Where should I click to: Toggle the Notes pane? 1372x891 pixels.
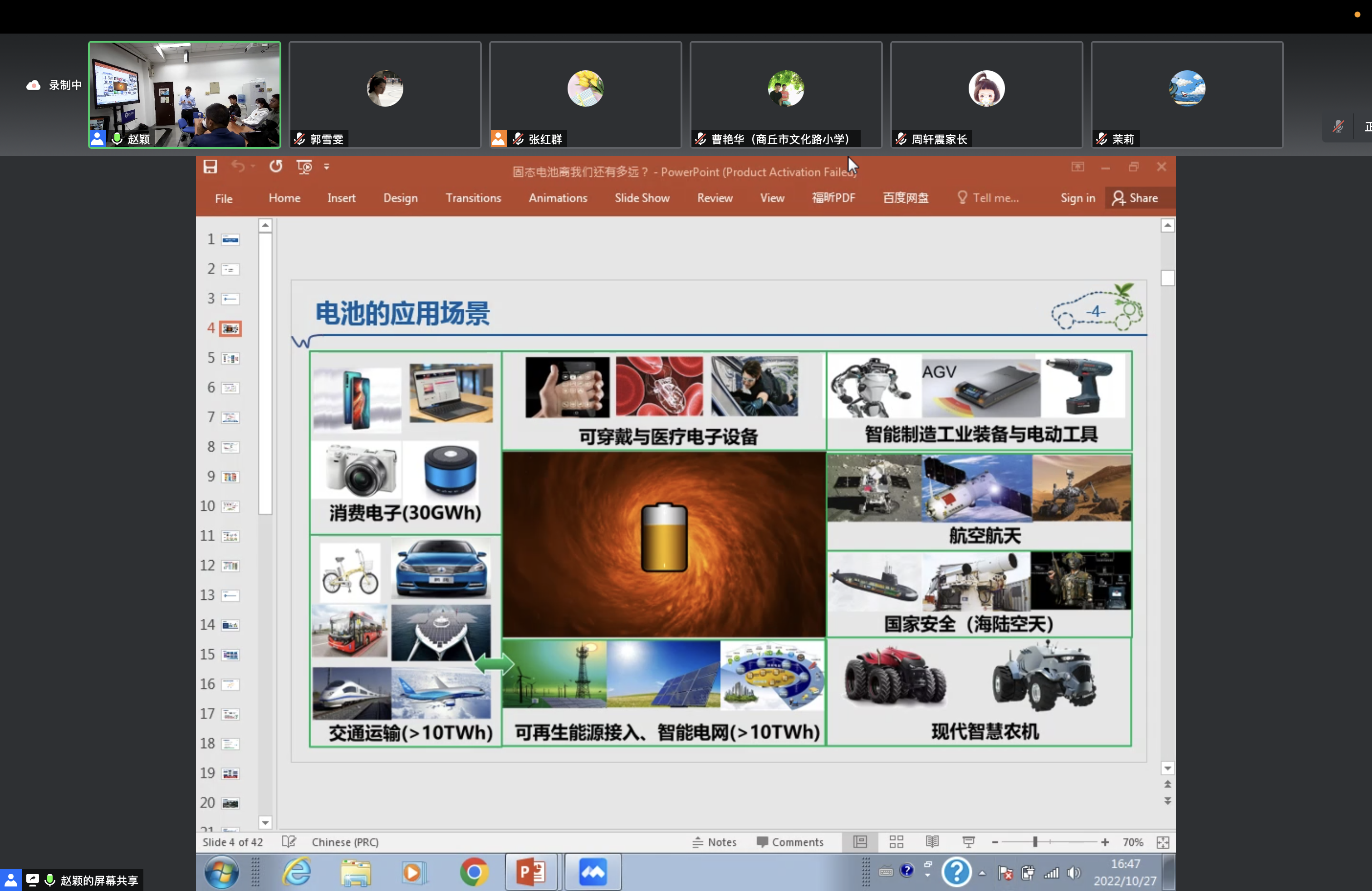(714, 842)
